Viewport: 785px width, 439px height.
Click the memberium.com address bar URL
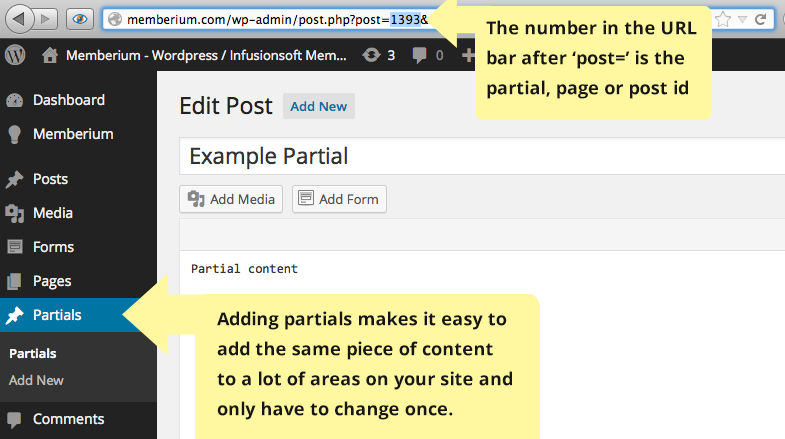pos(277,20)
